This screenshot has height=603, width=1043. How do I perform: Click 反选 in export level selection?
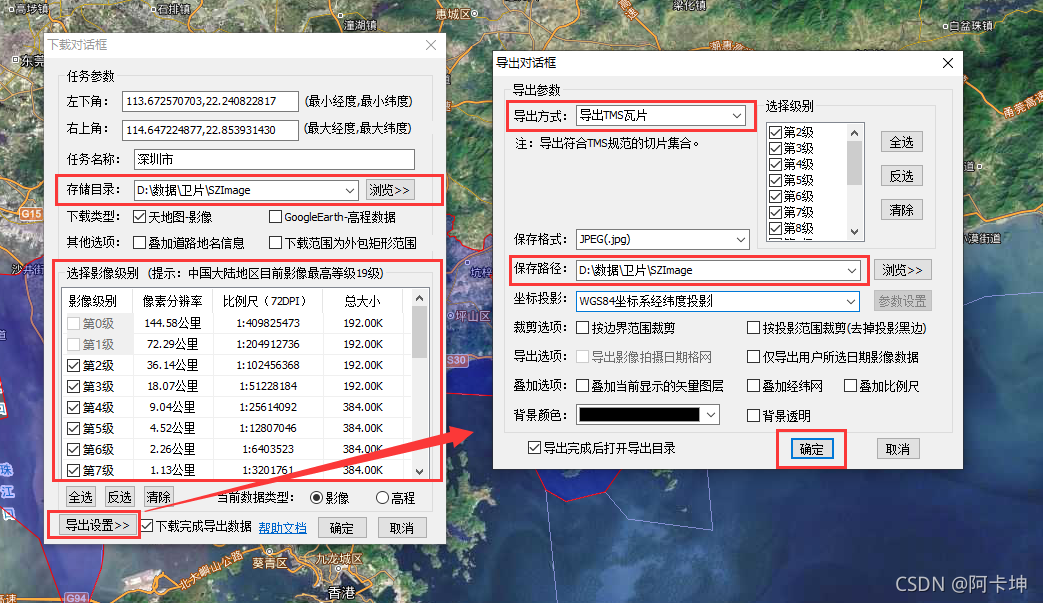(x=901, y=176)
